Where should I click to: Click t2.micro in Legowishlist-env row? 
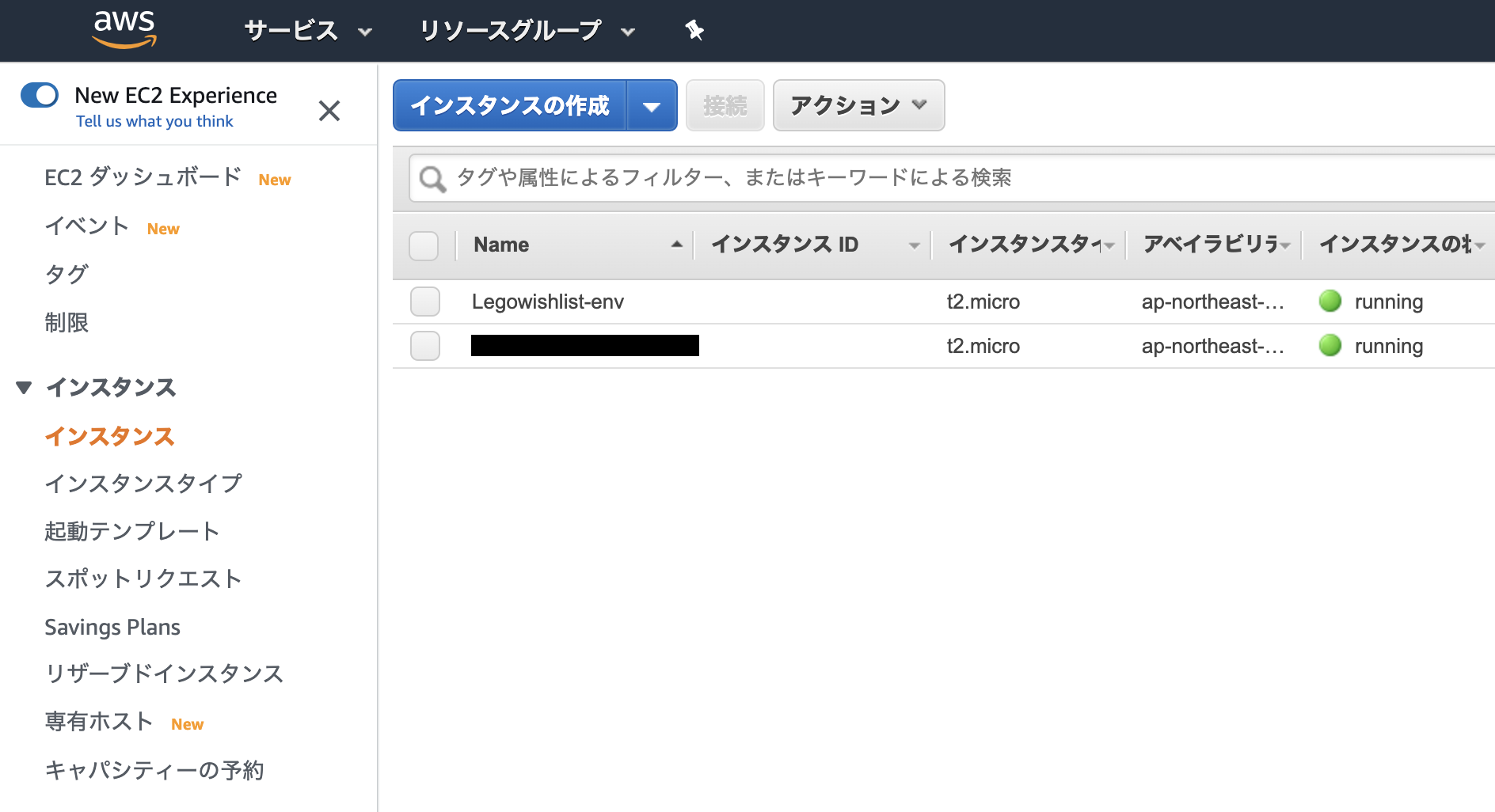click(x=983, y=302)
